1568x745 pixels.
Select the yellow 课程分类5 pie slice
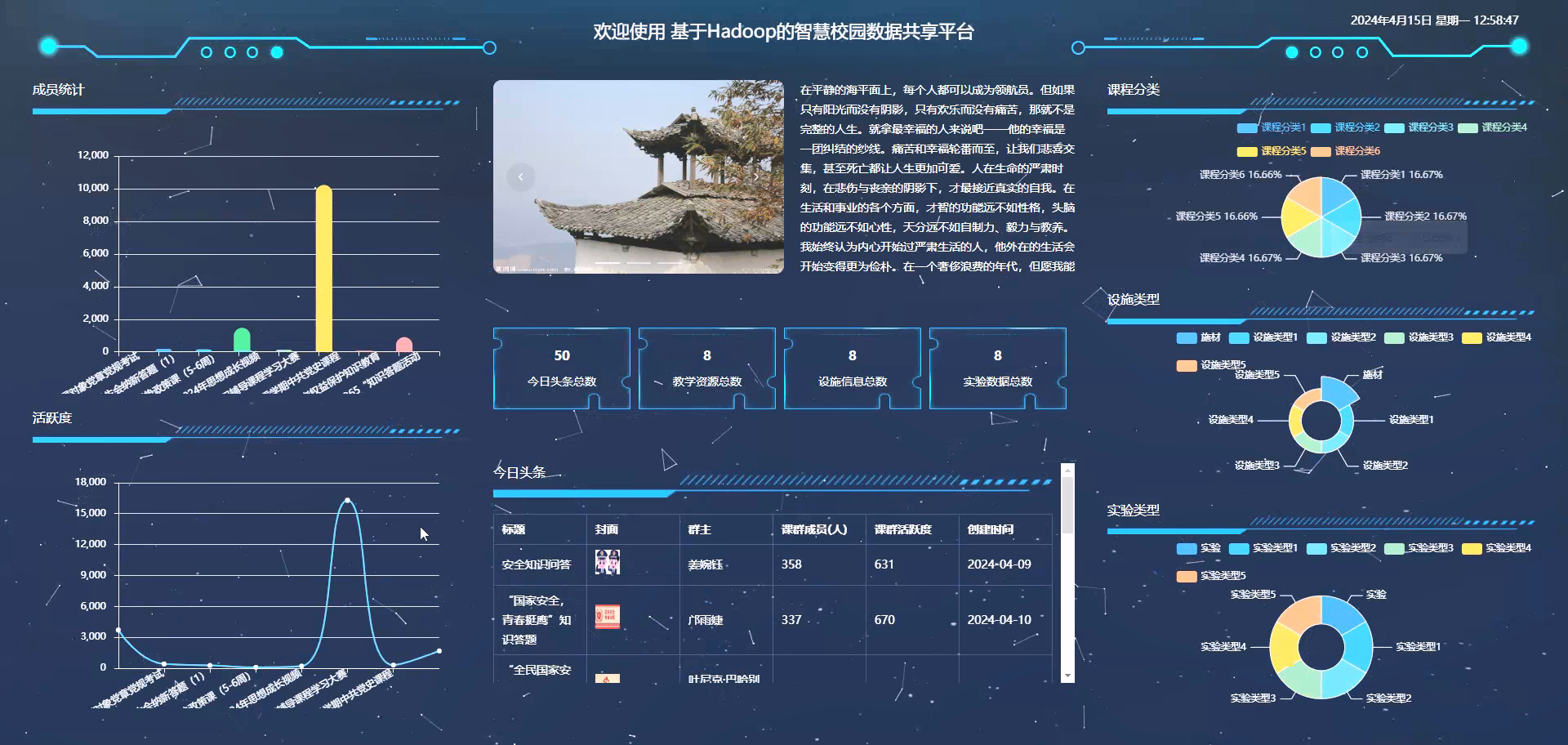pyautogui.click(x=1298, y=216)
